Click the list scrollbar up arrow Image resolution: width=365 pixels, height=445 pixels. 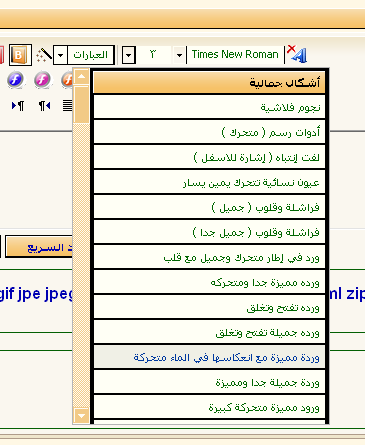point(81,77)
